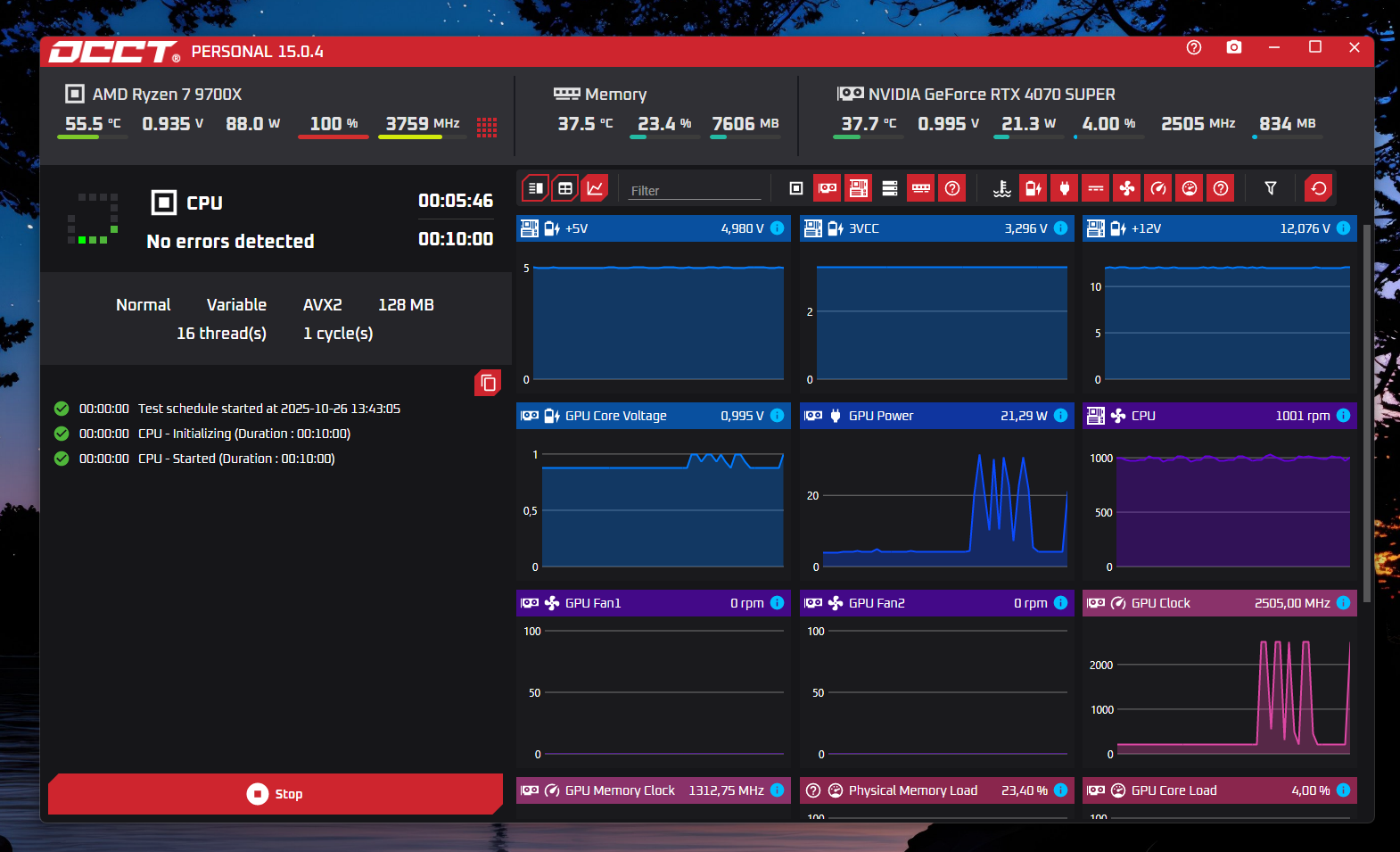Screen dimensions: 1400x852
Task: Toggle the GPU hardware filter
Action: click(x=828, y=188)
